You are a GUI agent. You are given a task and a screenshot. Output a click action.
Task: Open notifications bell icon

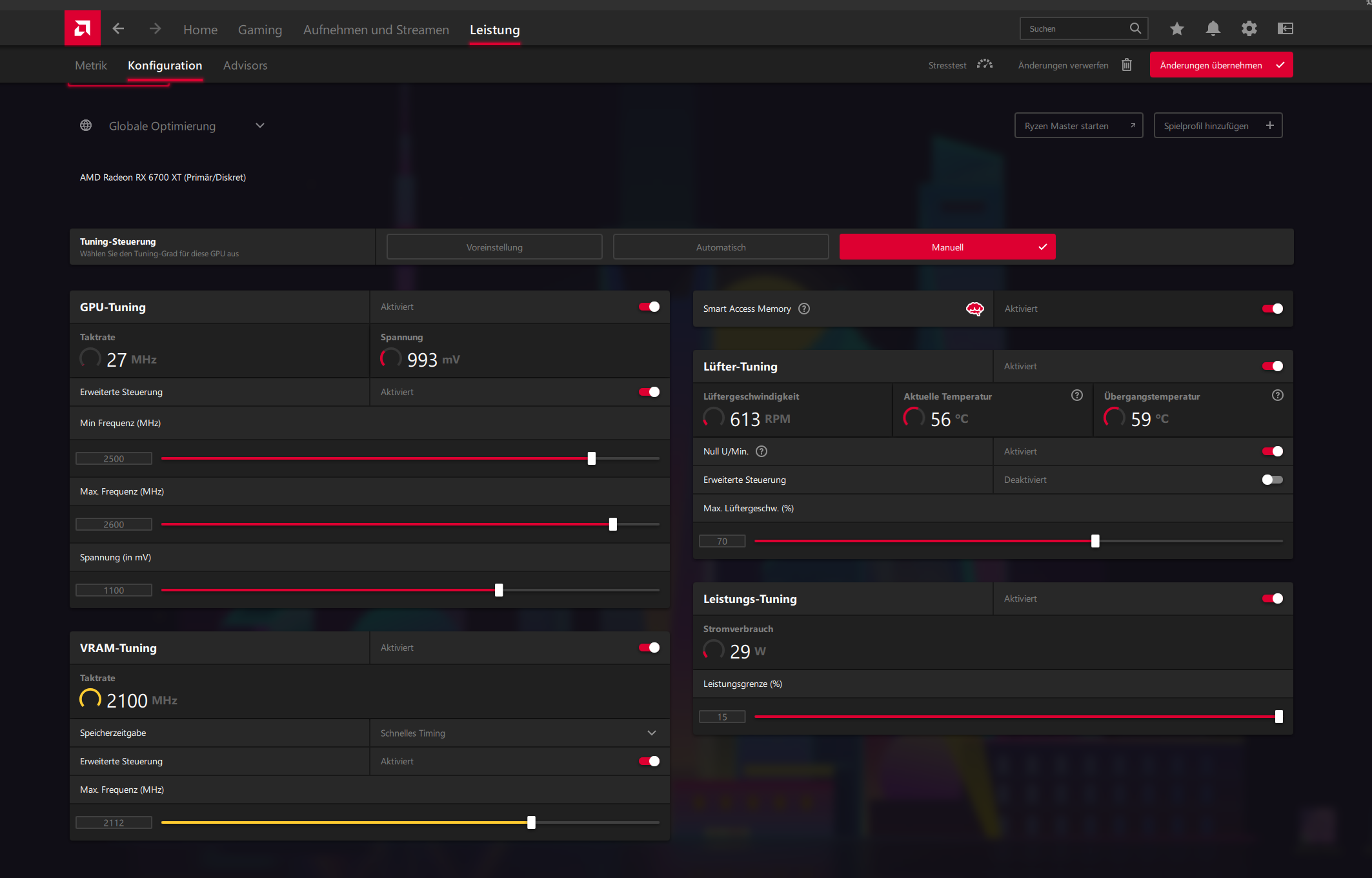(1213, 28)
